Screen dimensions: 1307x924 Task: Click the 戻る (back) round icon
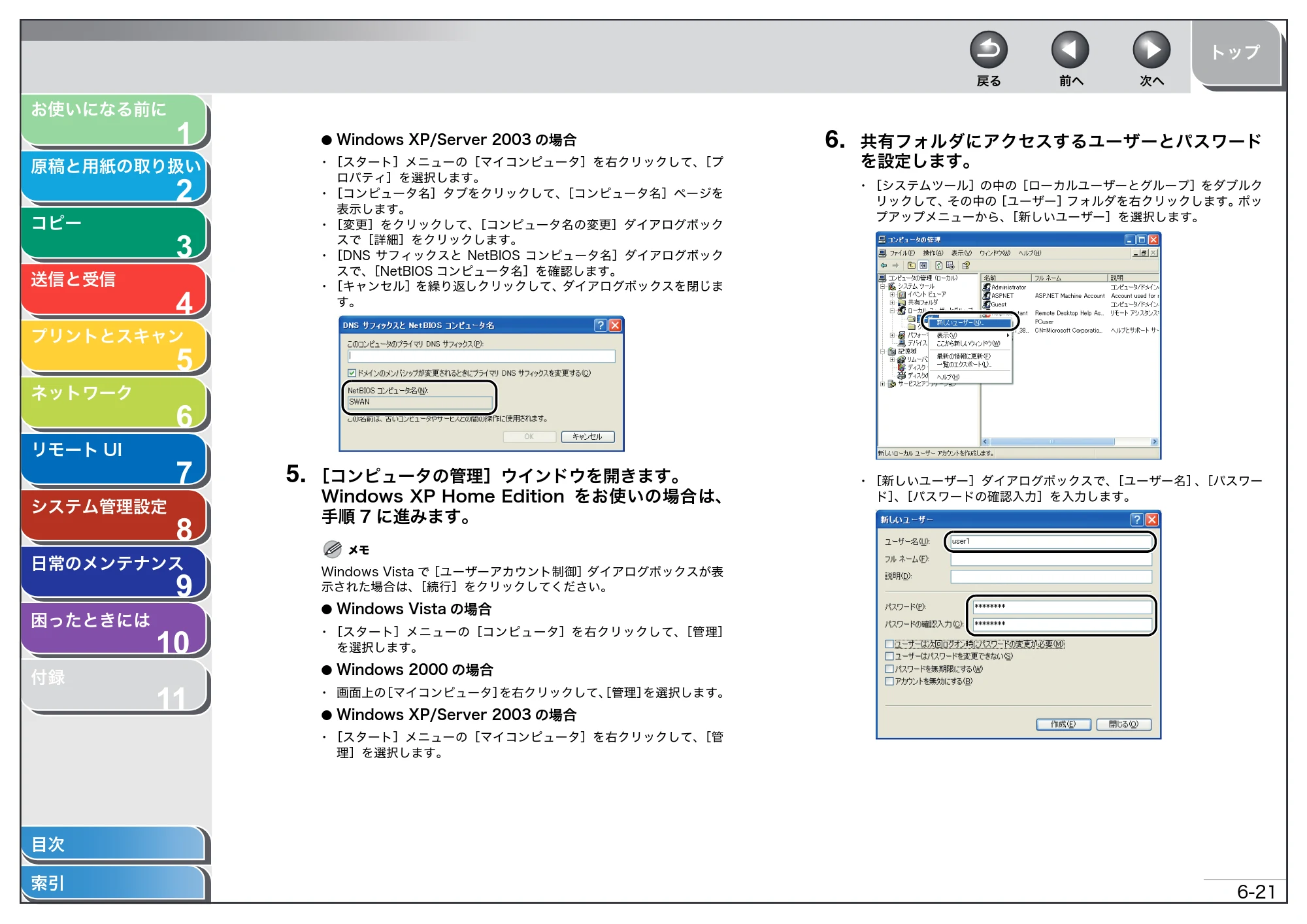pyautogui.click(x=988, y=50)
